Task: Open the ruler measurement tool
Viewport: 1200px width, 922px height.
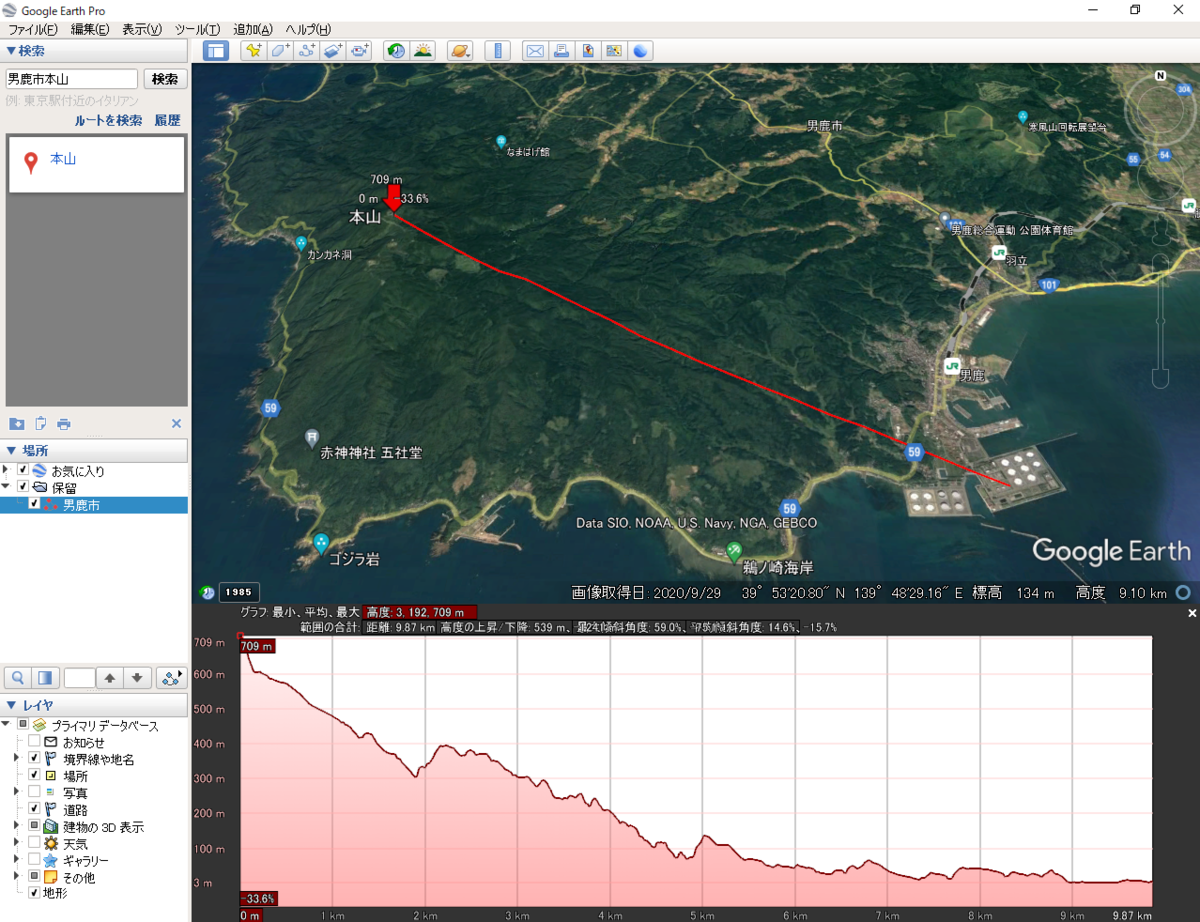Action: click(497, 50)
